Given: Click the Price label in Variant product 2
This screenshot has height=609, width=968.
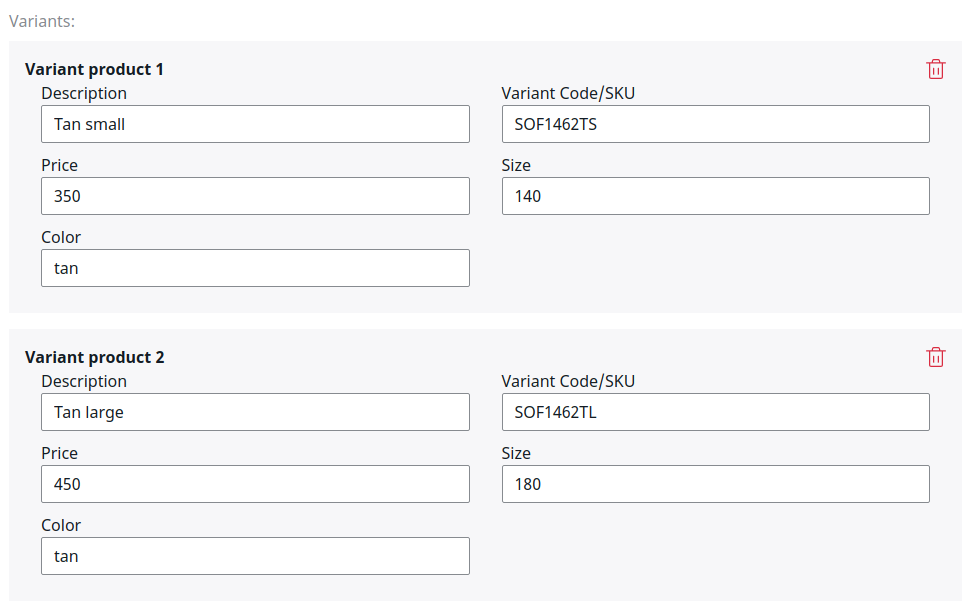Looking at the screenshot, I should pyautogui.click(x=59, y=453).
